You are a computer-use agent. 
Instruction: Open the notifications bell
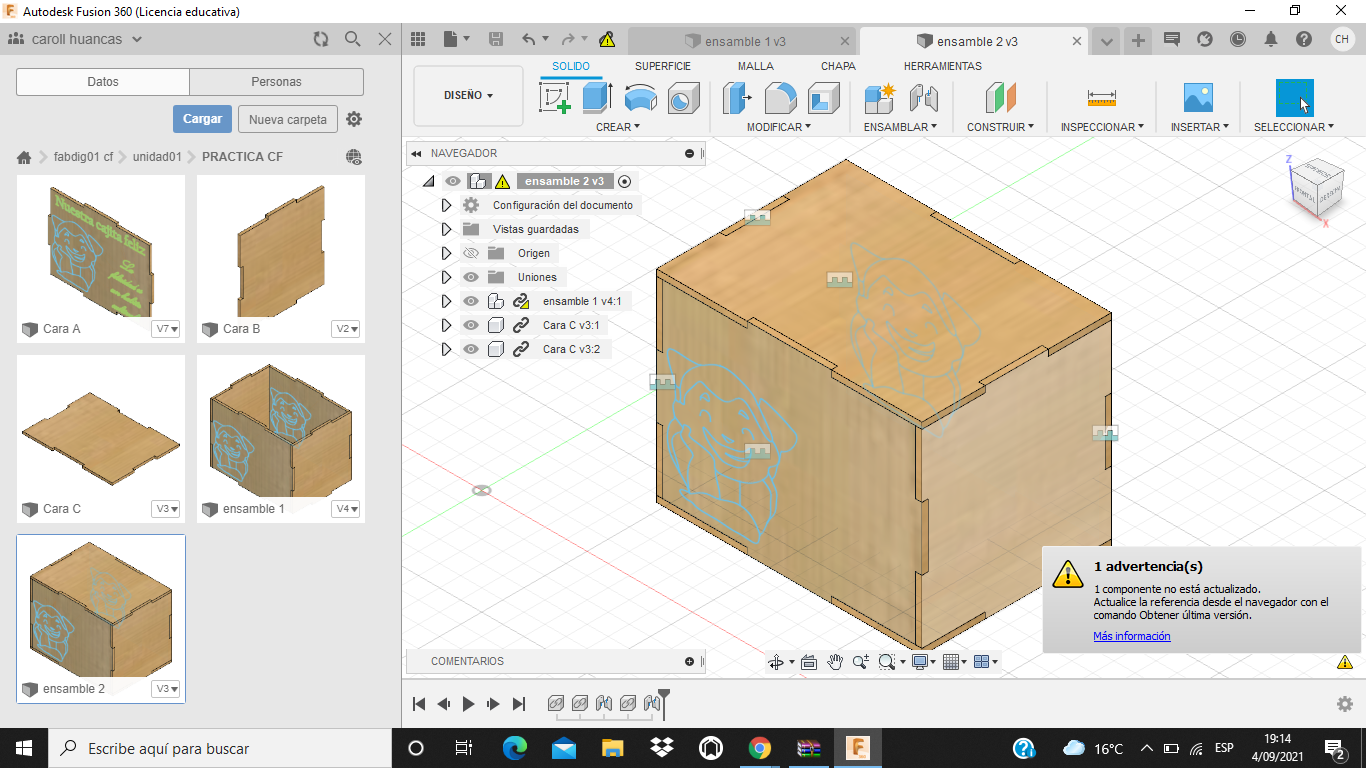coord(1271,39)
